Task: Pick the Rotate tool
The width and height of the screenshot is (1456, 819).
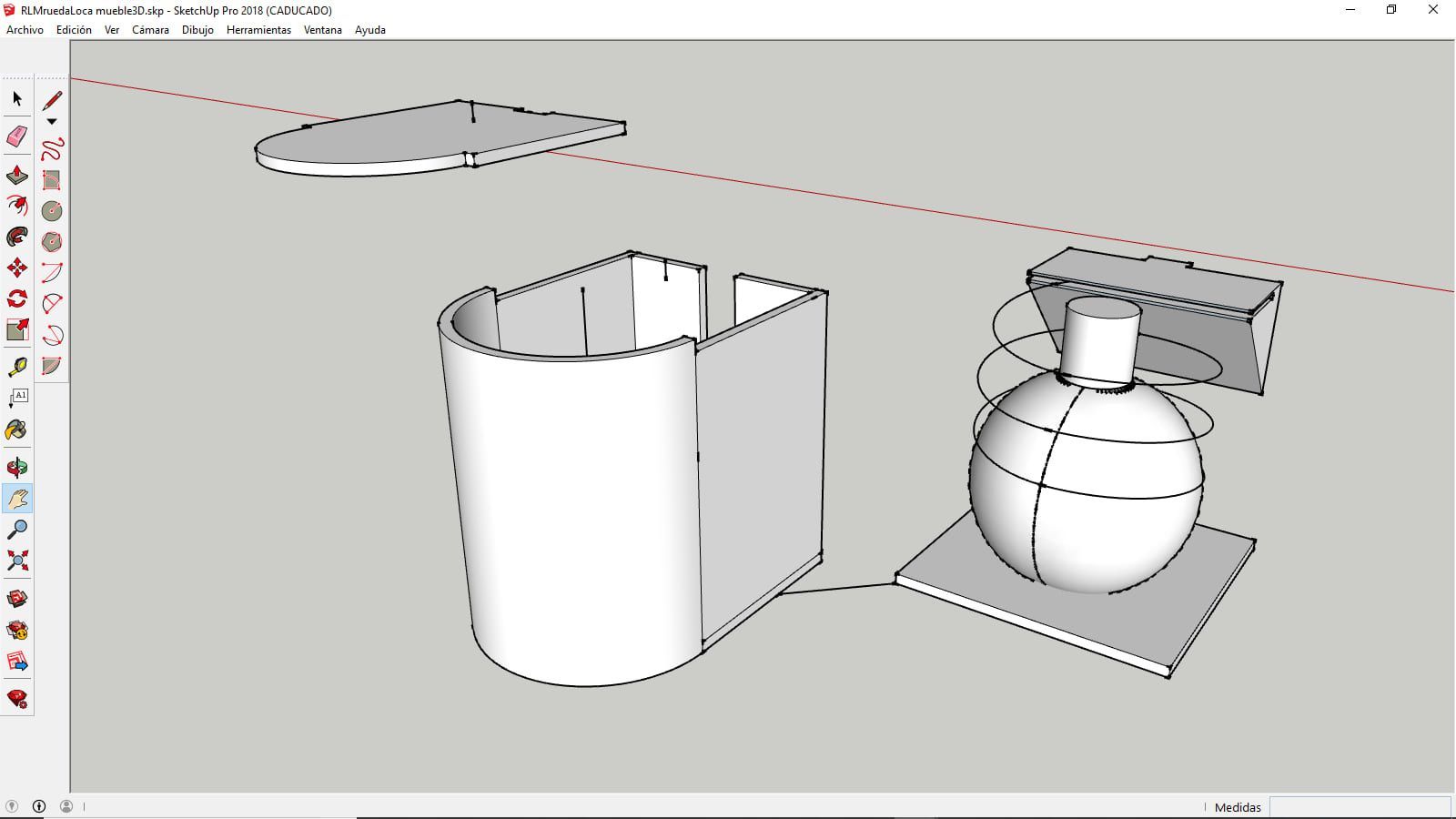Action: (17, 298)
